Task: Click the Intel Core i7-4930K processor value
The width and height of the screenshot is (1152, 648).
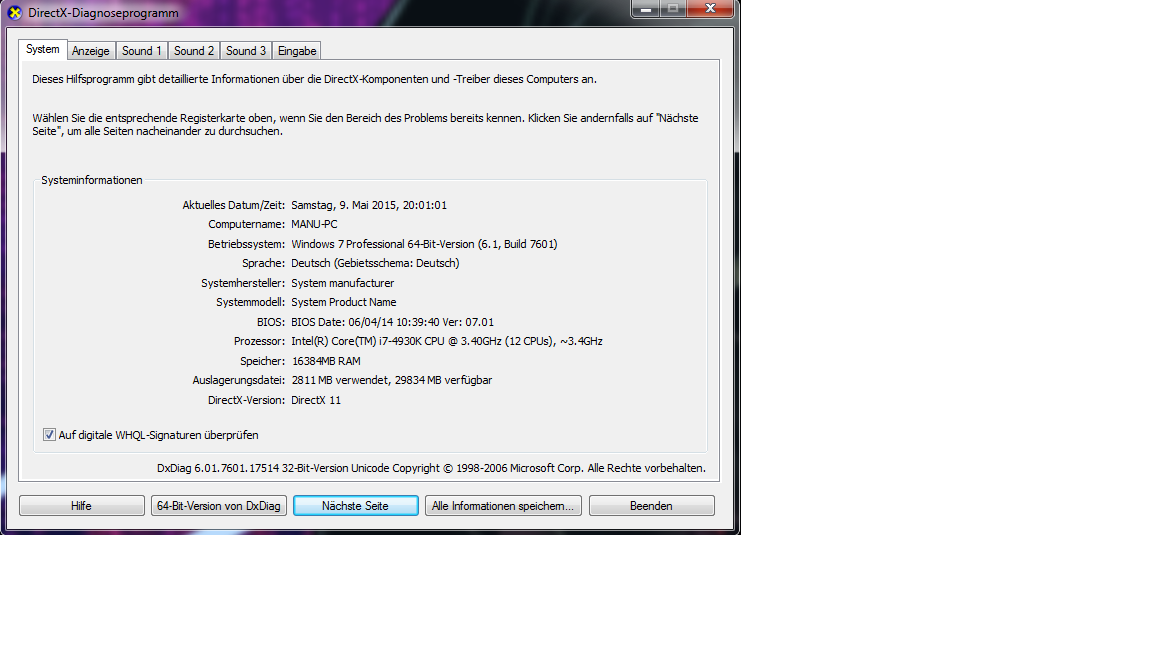Action: point(447,341)
